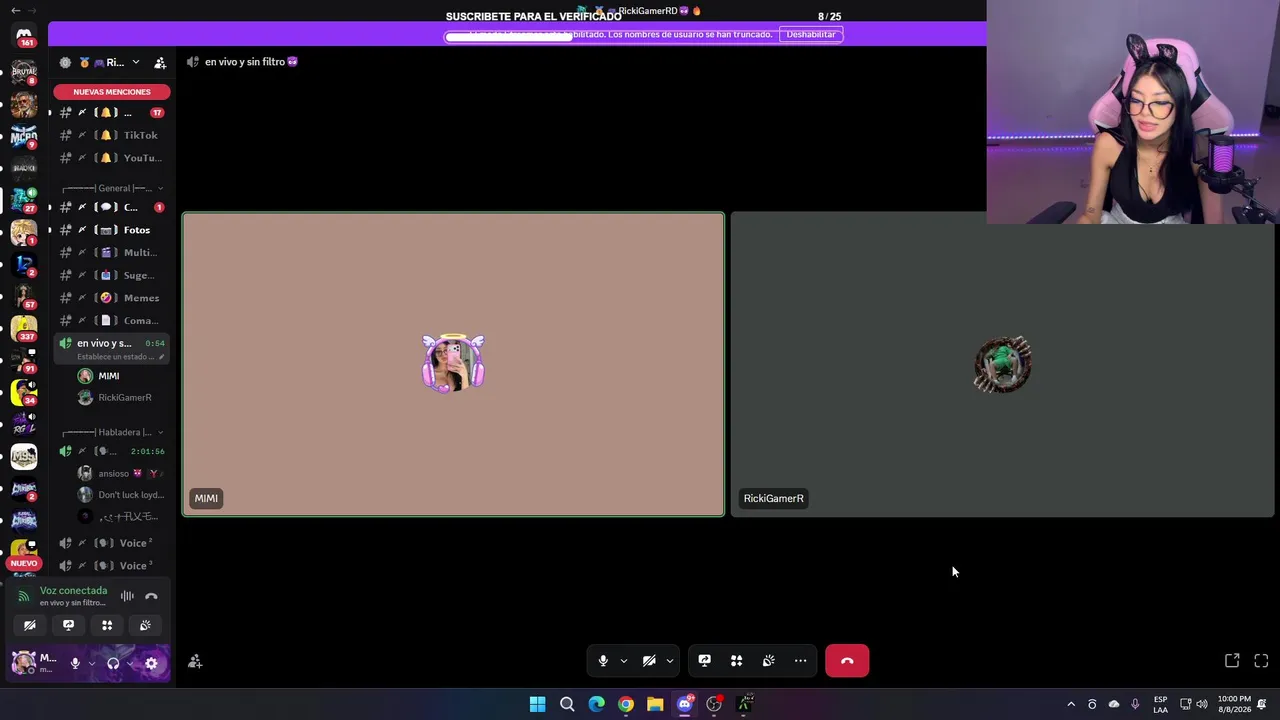Hang up with the red disconnect button
Image resolution: width=1280 pixels, height=720 pixels.
coord(847,661)
